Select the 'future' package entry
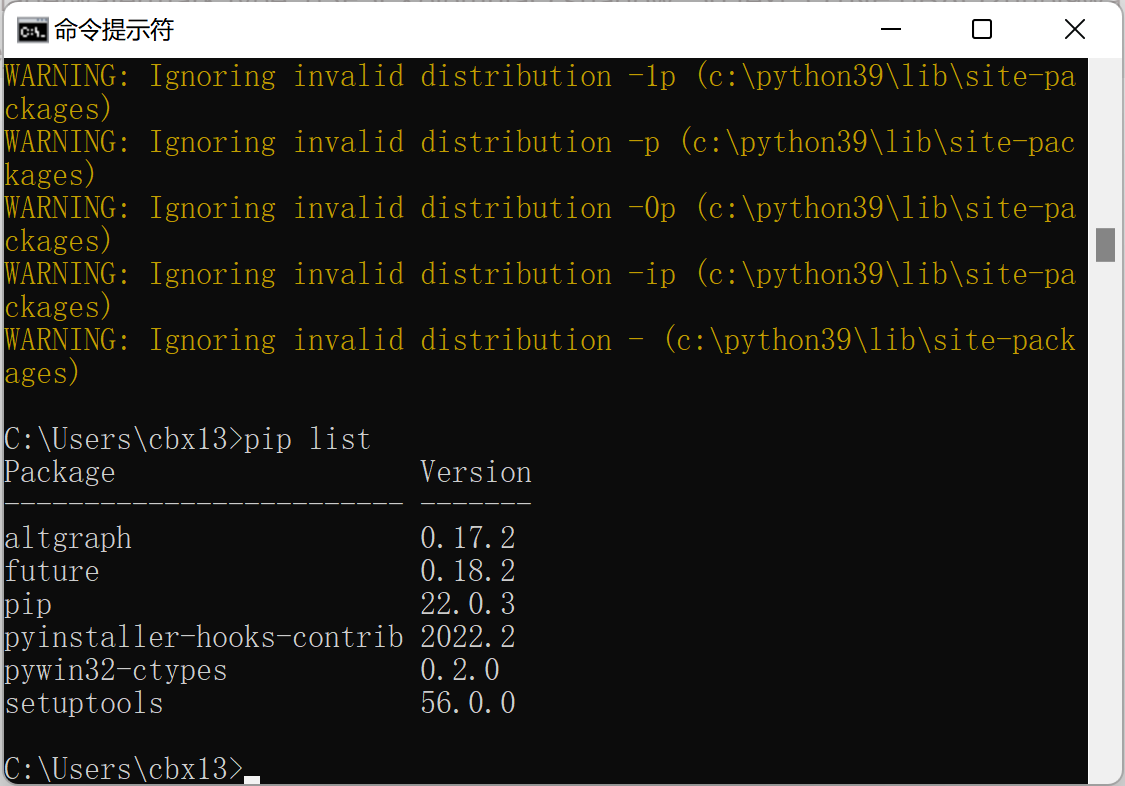This screenshot has height=786, width=1125. (52, 571)
